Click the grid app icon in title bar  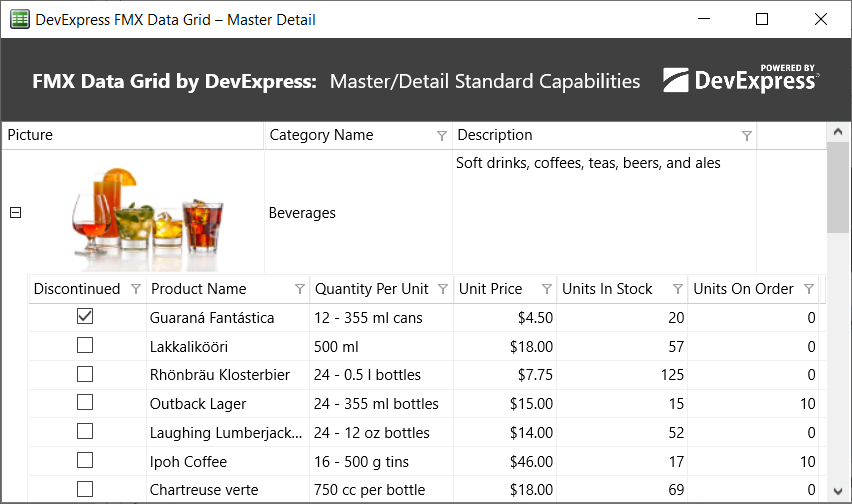(x=20, y=20)
